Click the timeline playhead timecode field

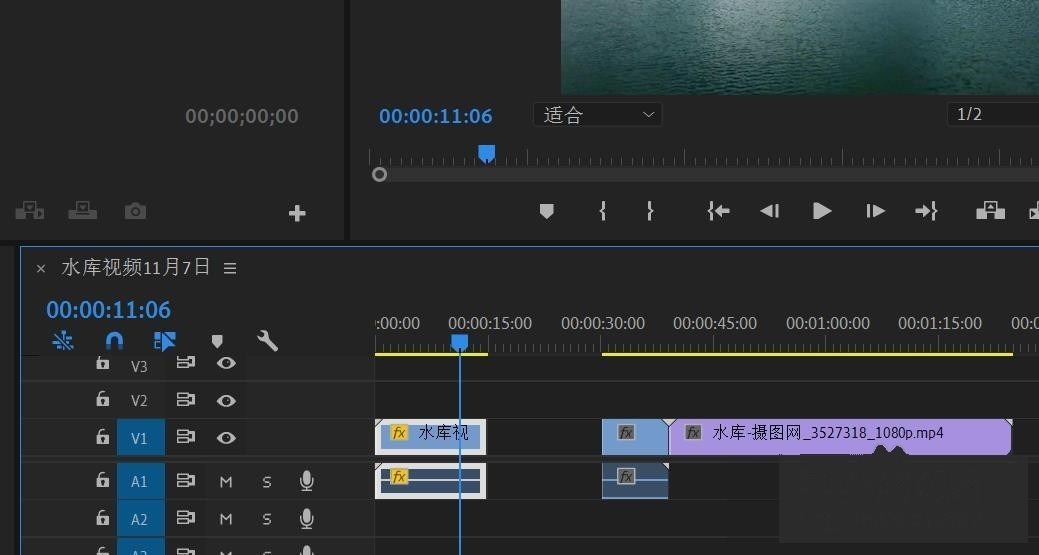coord(109,309)
